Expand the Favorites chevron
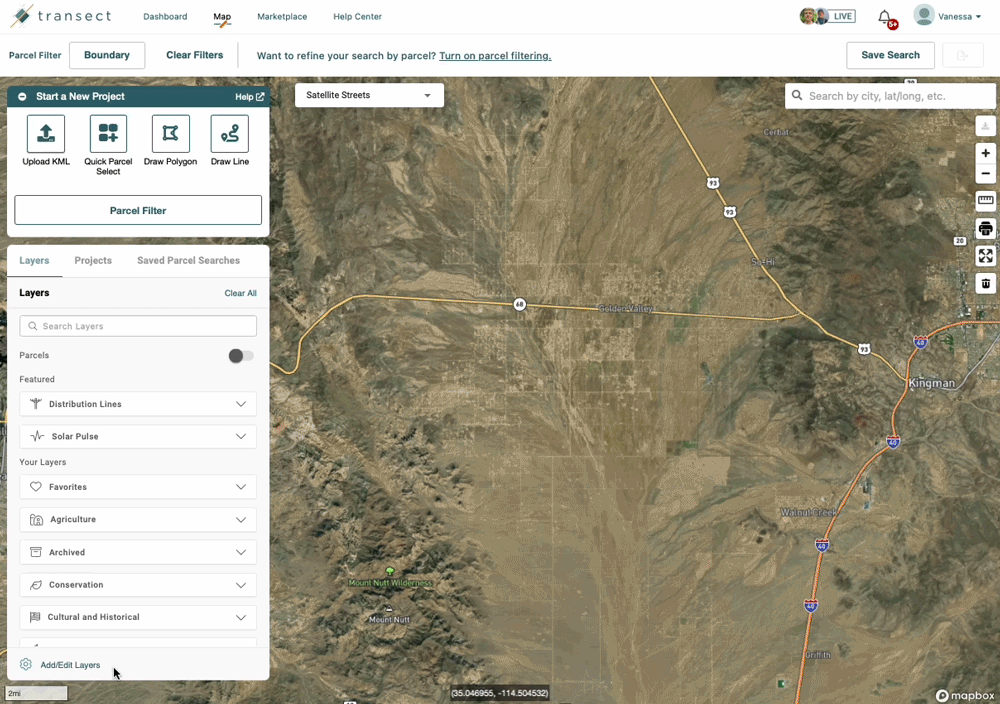 tap(241, 487)
